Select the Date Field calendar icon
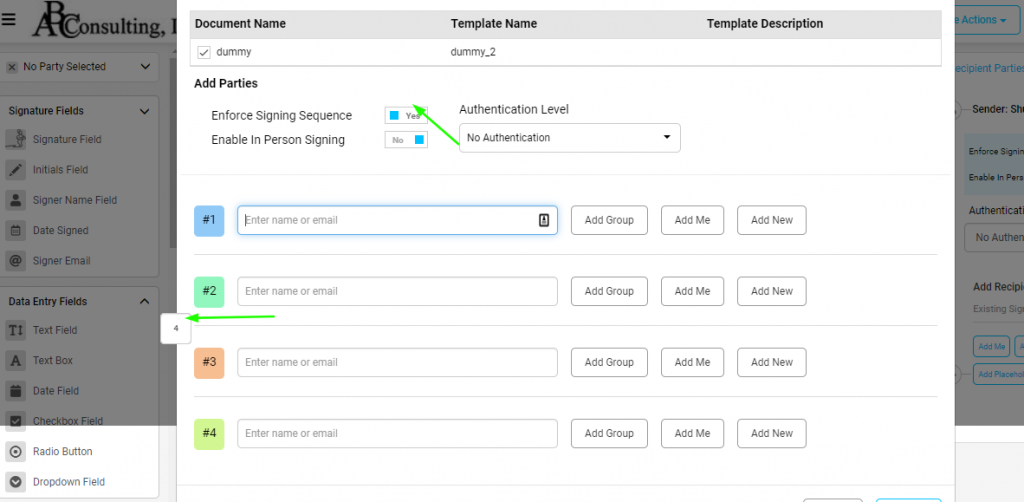The height and width of the screenshot is (502, 1024). [16, 391]
